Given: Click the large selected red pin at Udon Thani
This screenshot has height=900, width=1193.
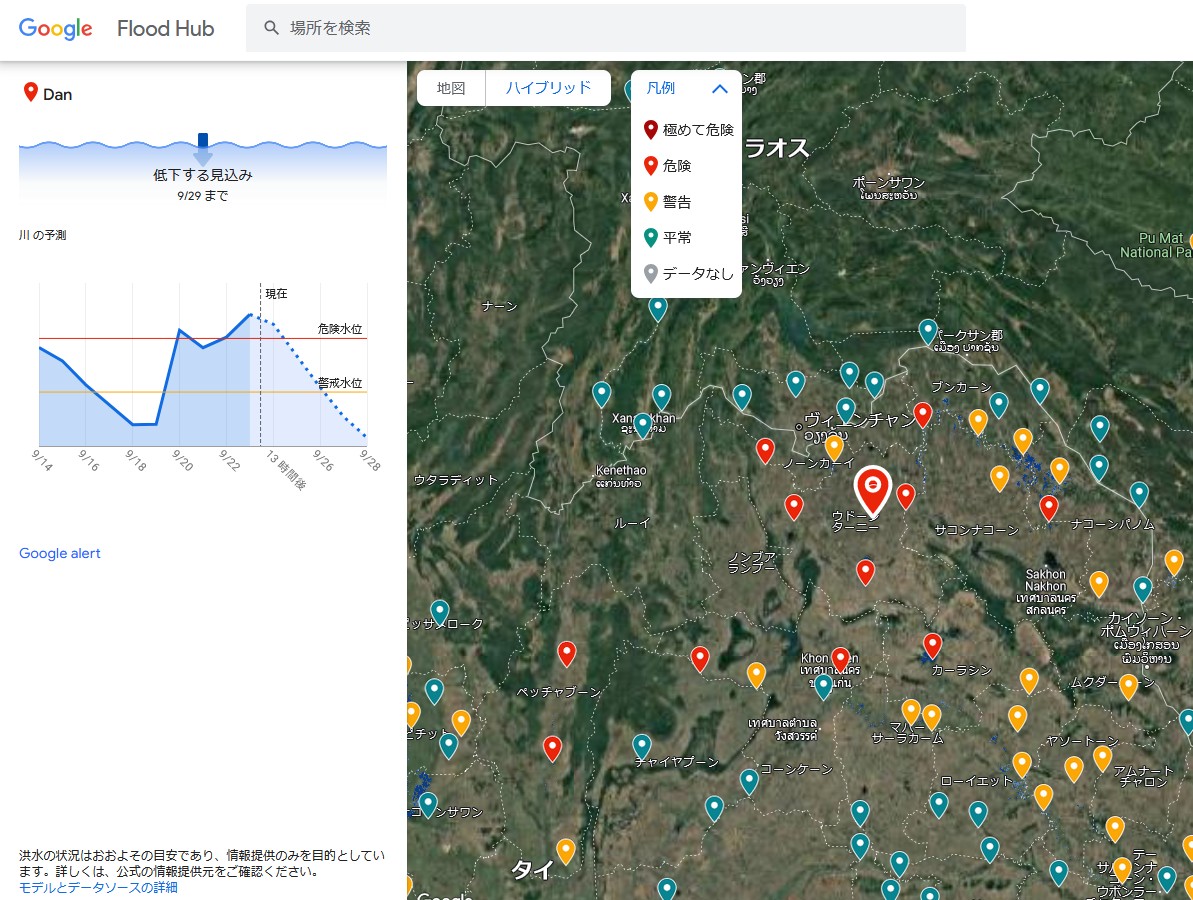Looking at the screenshot, I should [x=873, y=490].
